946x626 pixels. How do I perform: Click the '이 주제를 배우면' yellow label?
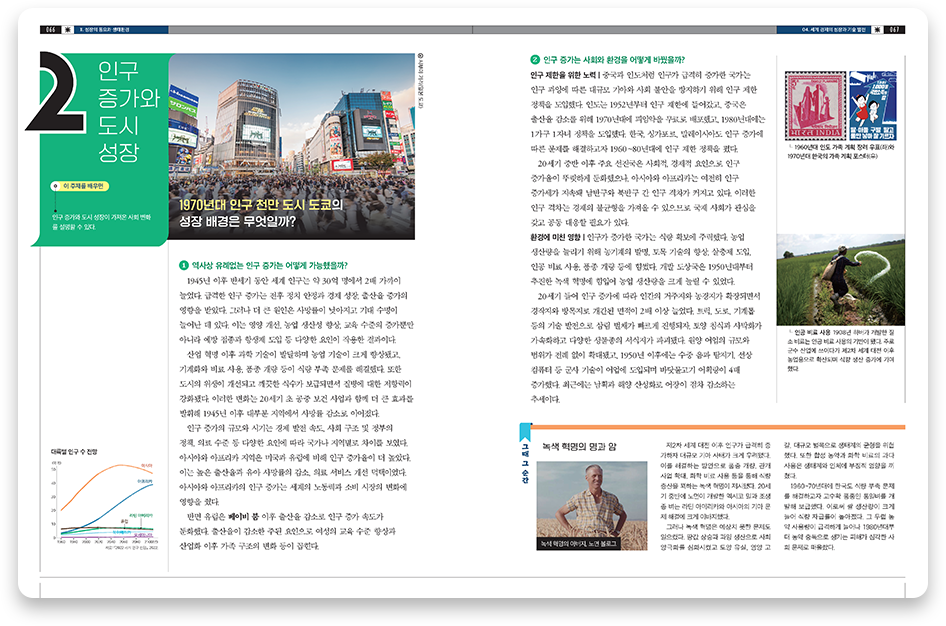click(80, 186)
